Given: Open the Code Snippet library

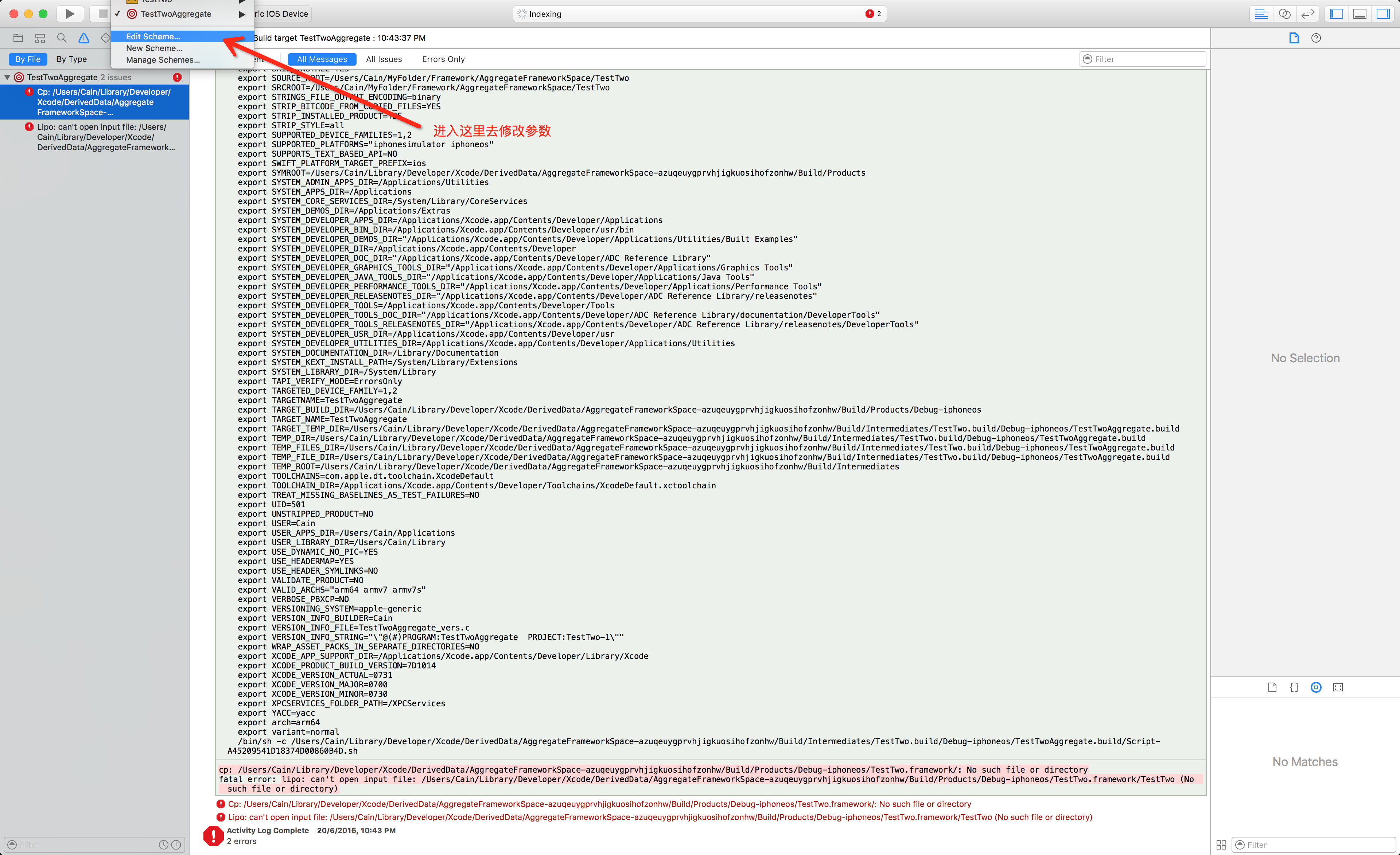Looking at the screenshot, I should click(1294, 687).
